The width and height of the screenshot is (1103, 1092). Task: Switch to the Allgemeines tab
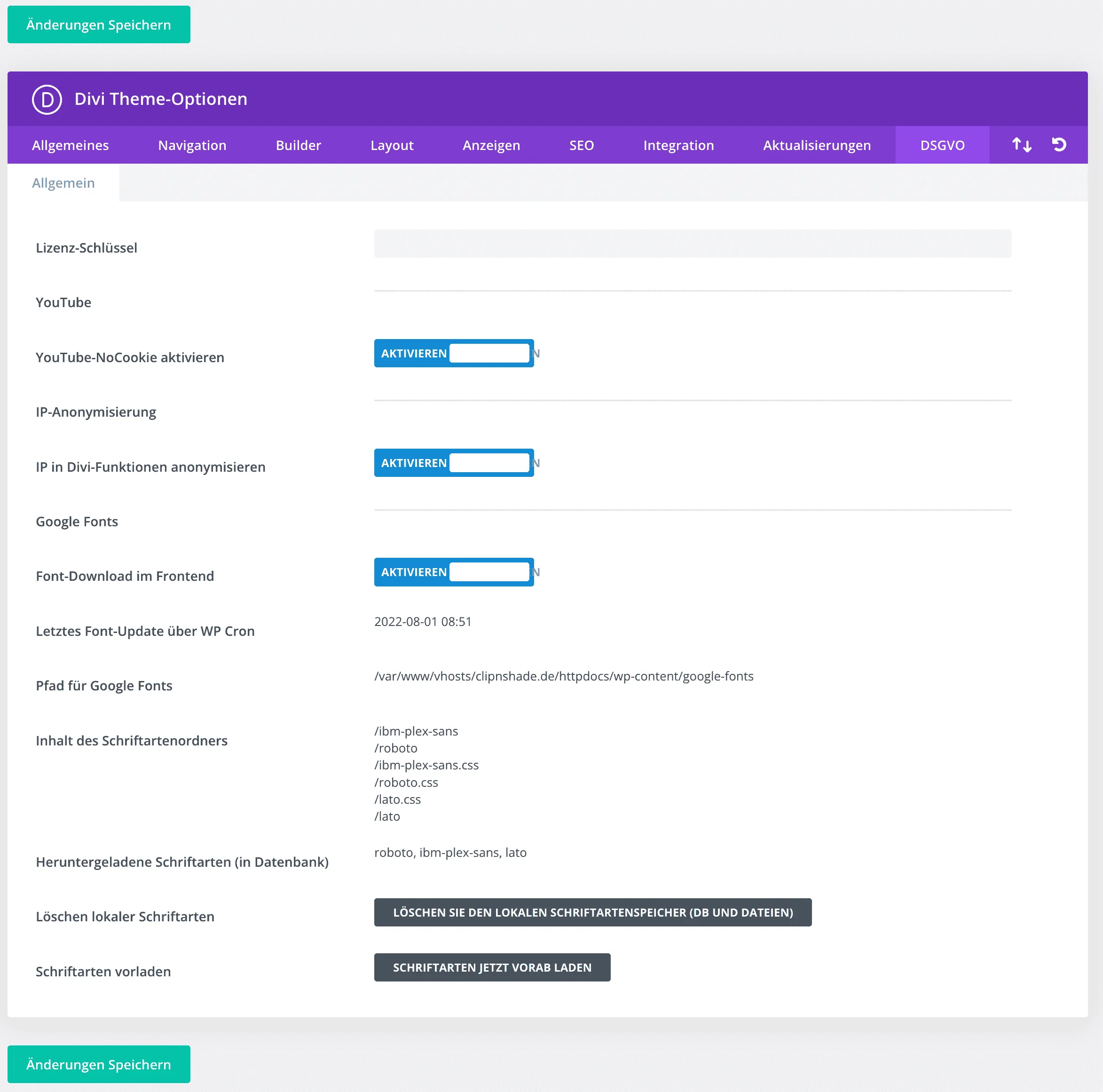point(70,145)
